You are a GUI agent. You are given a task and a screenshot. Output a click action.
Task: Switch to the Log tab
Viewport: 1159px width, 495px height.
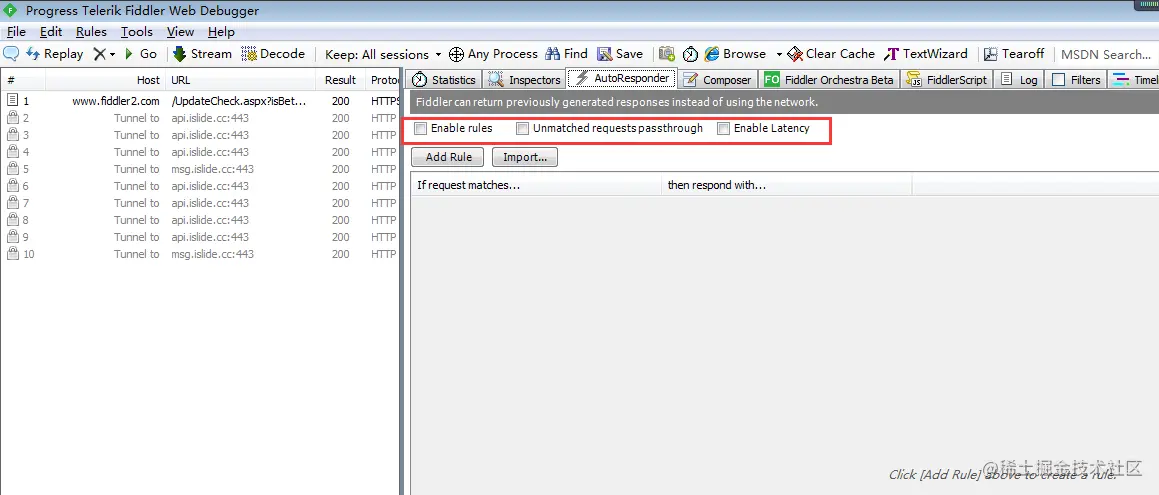(x=1019, y=80)
